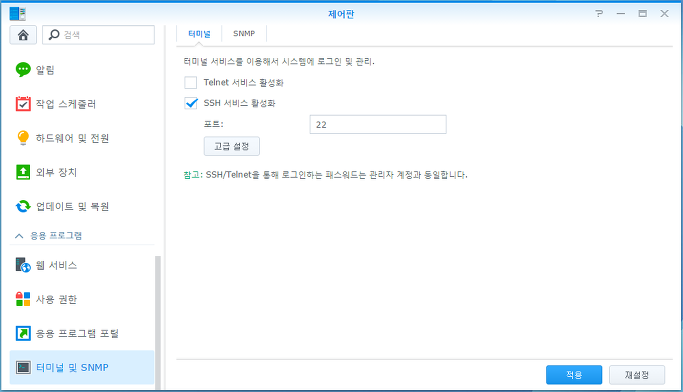Collapse the 응용 프로그램 section chevron
This screenshot has width=683, height=392.
click(19, 236)
